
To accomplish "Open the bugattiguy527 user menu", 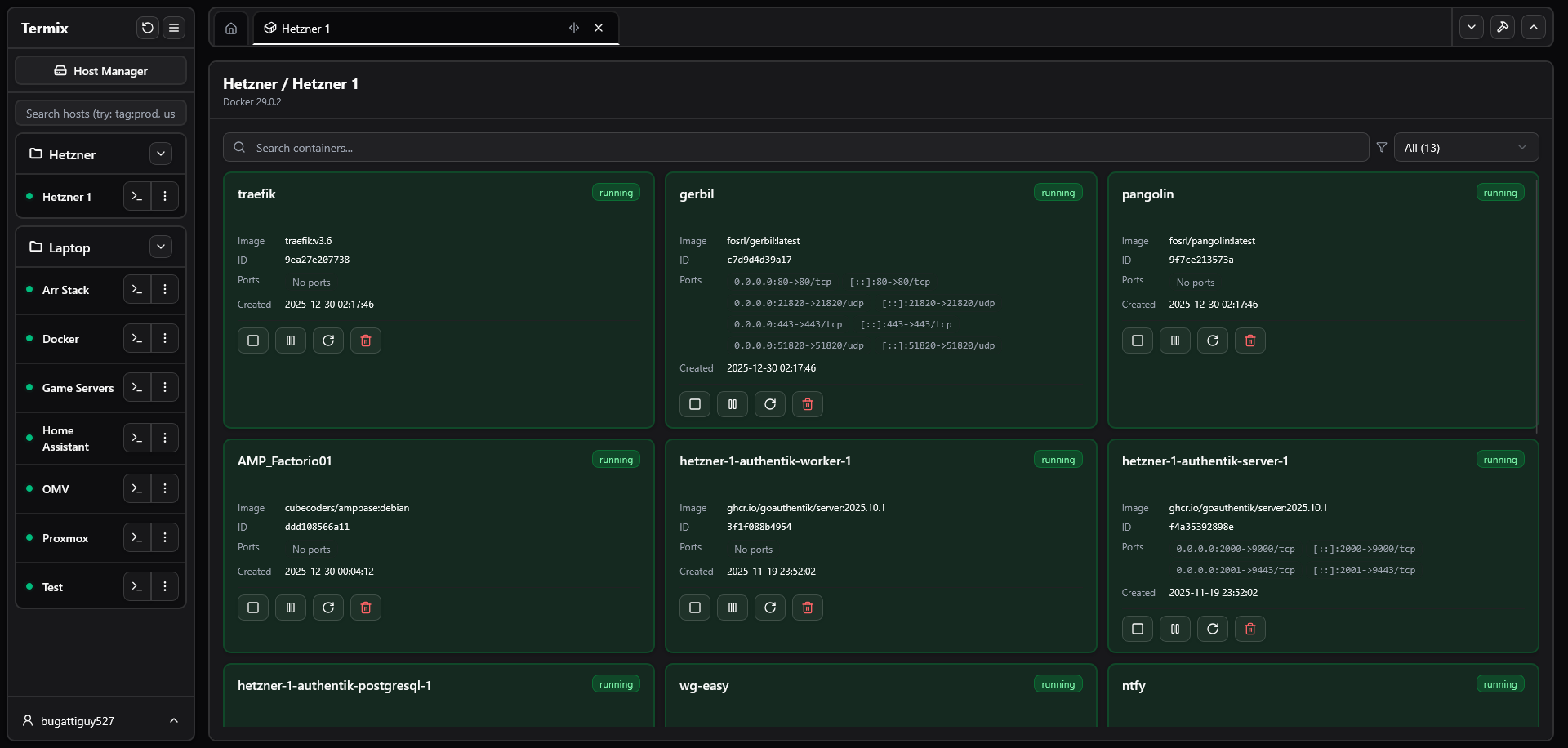I will [x=100, y=720].
